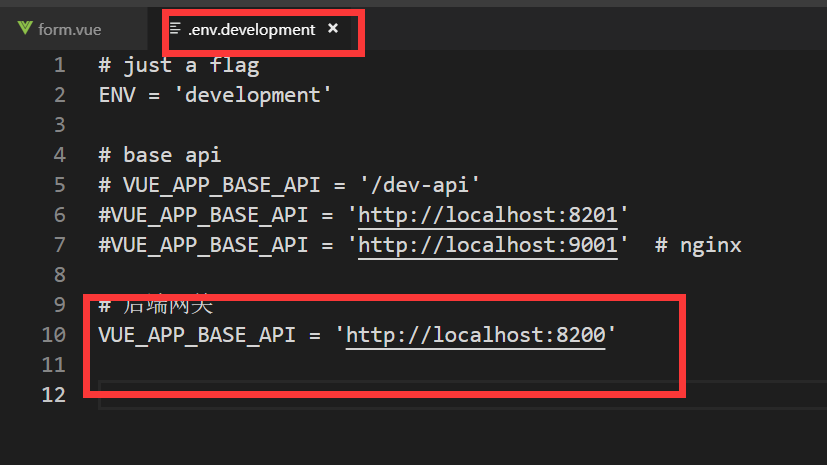The image size is (827, 465).
Task: Close the .env.development tab
Action: (x=333, y=29)
